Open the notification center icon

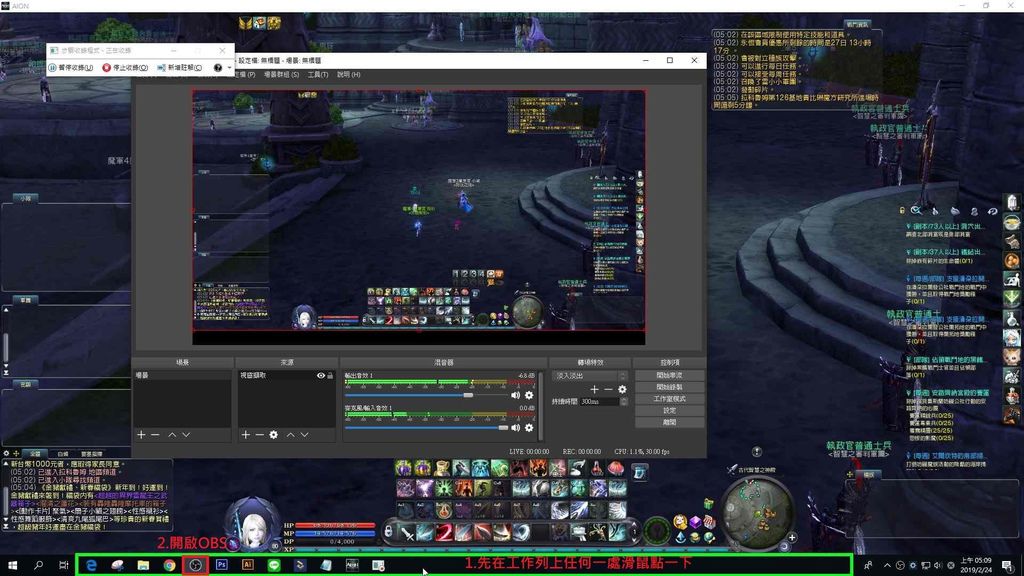(1008, 566)
